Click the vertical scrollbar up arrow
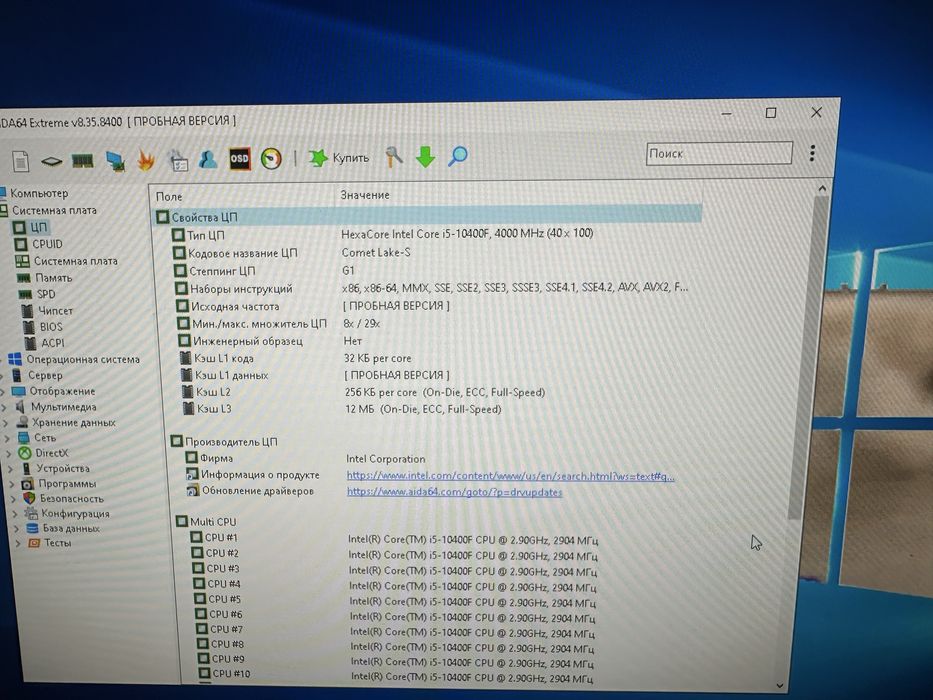The width and height of the screenshot is (933, 700). point(822,189)
